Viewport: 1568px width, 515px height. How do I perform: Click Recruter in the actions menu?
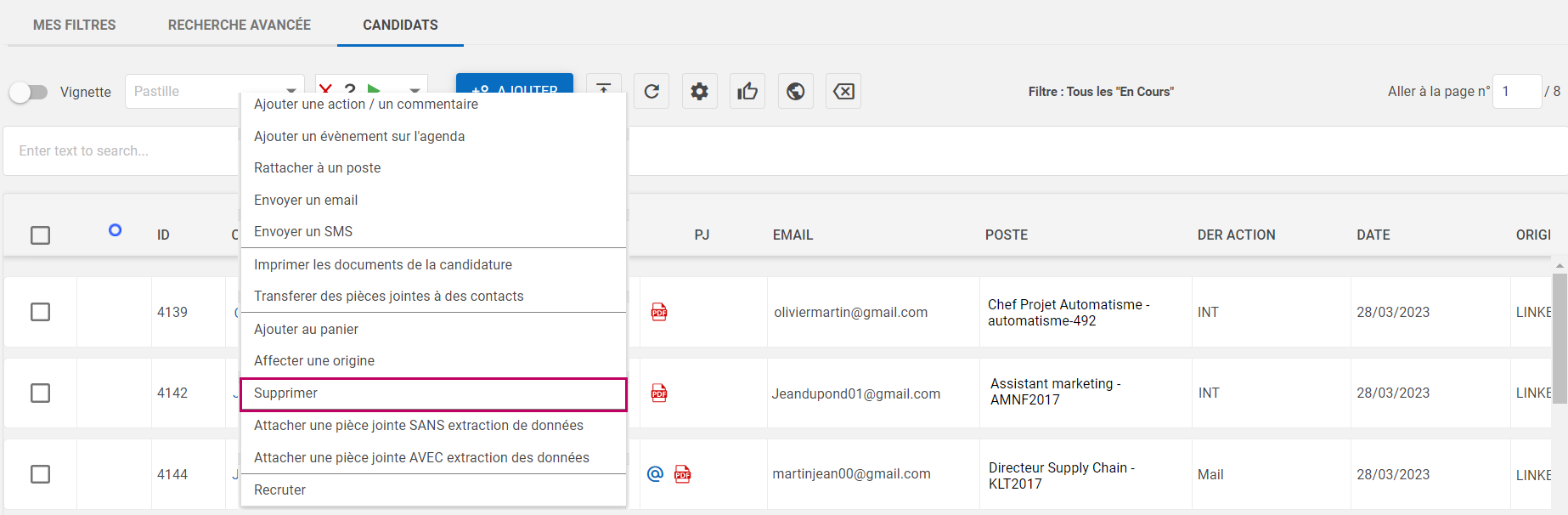[x=280, y=490]
